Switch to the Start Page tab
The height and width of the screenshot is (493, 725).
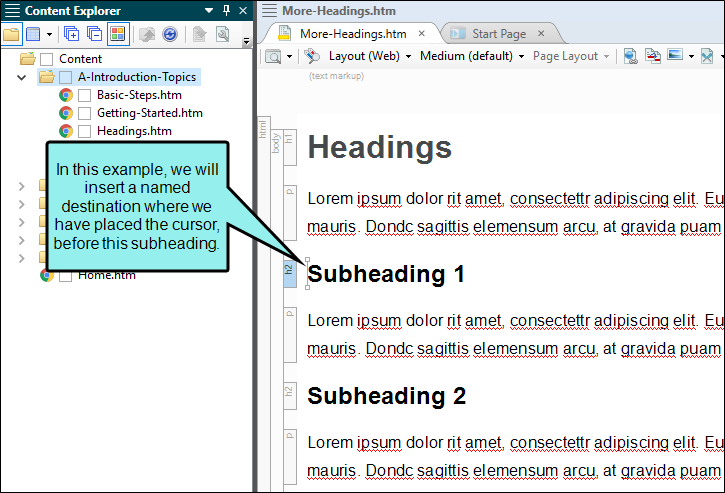[x=499, y=34]
